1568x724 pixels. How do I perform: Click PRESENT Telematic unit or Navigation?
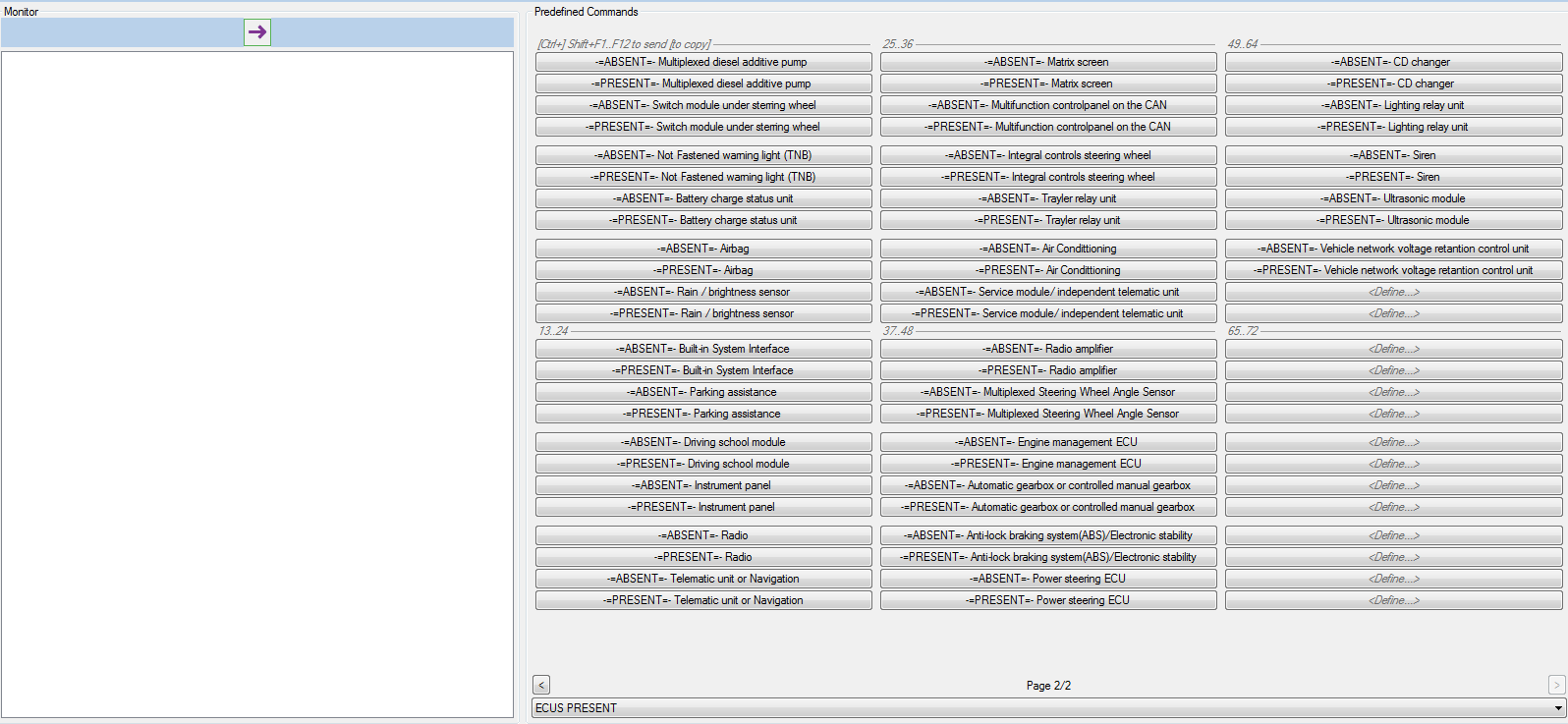coord(703,600)
